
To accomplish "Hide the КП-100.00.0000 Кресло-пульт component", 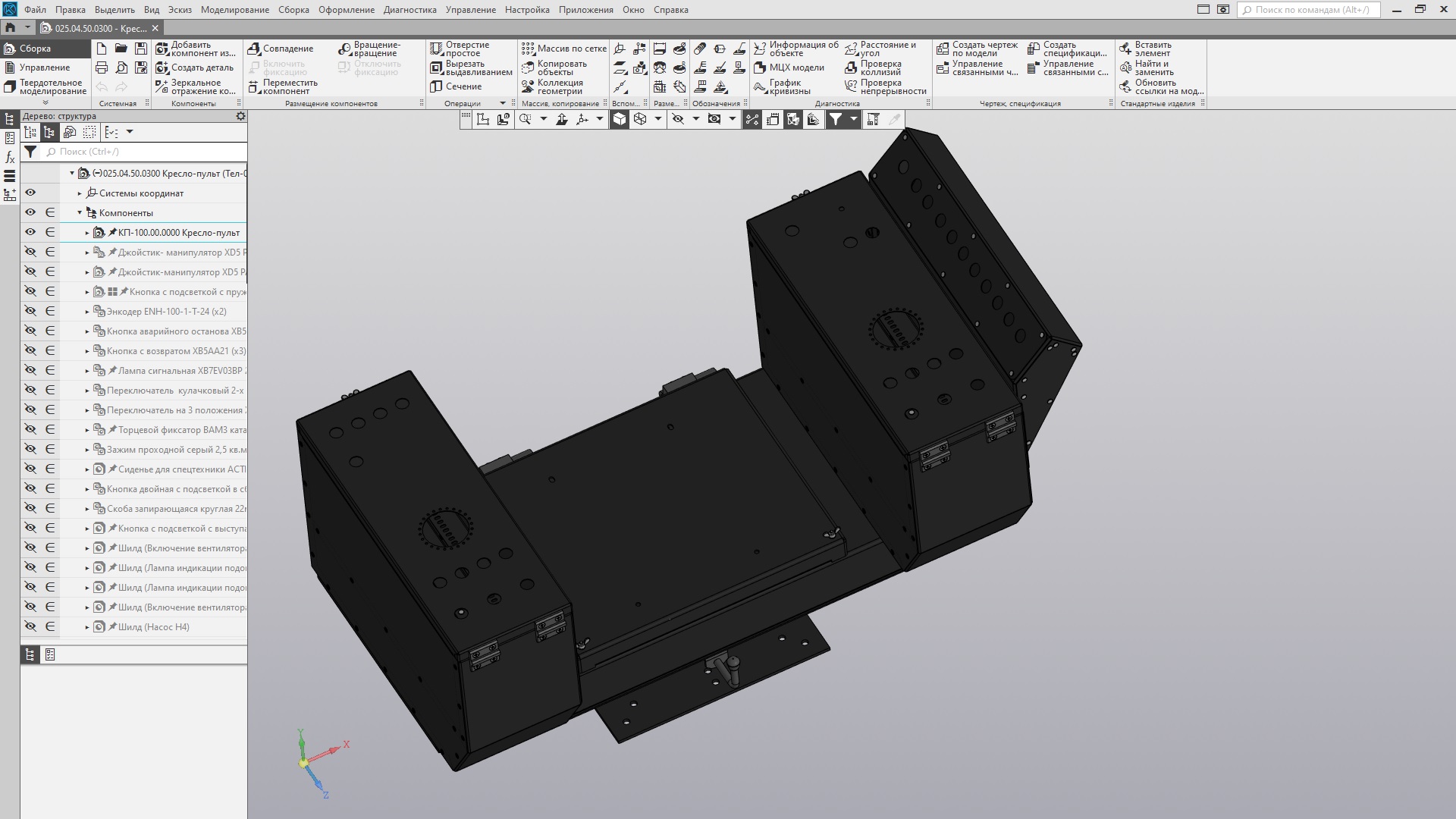I will (30, 233).
